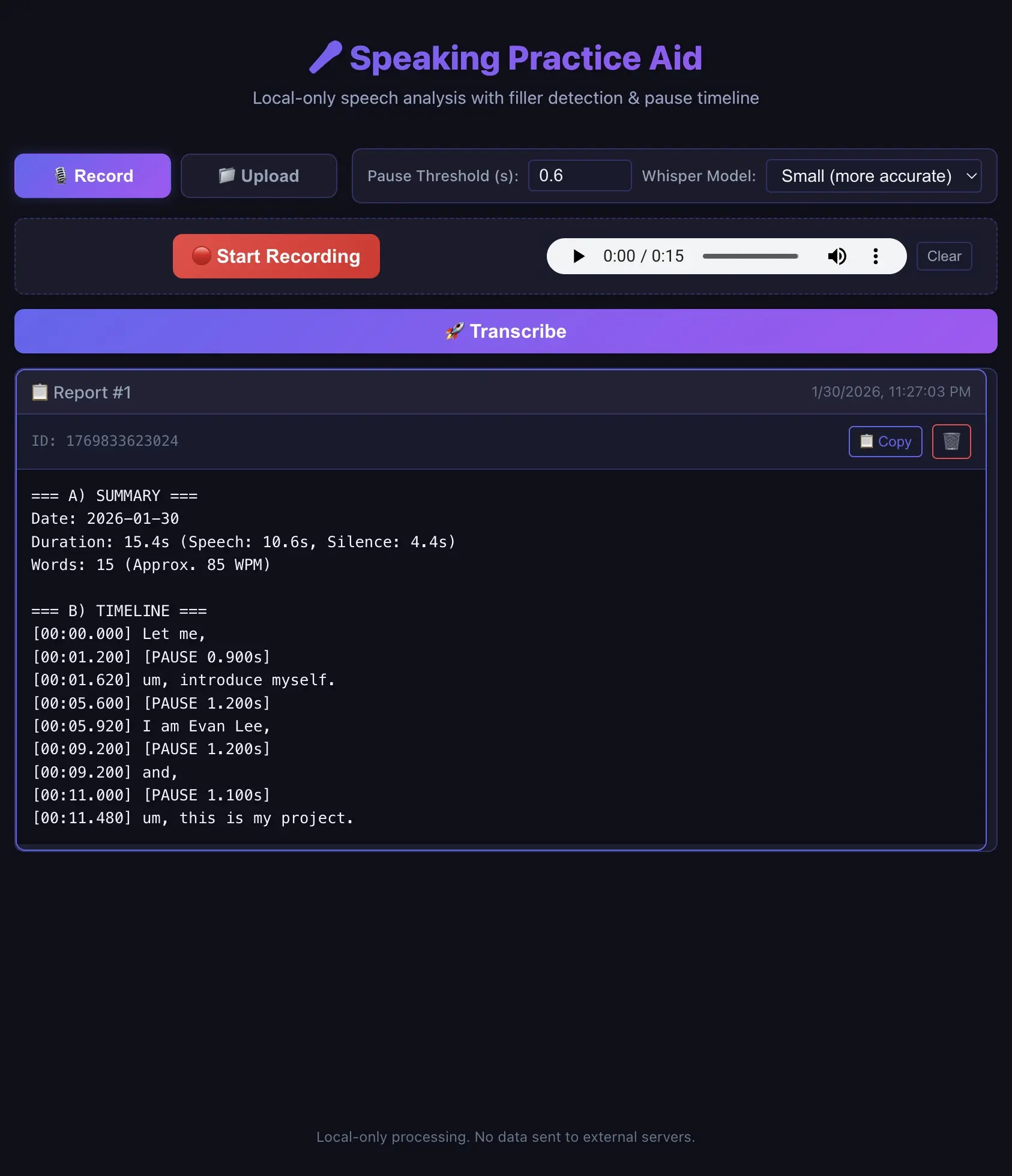Delete Report #1 with trash icon
The width and height of the screenshot is (1012, 1176).
click(x=951, y=442)
